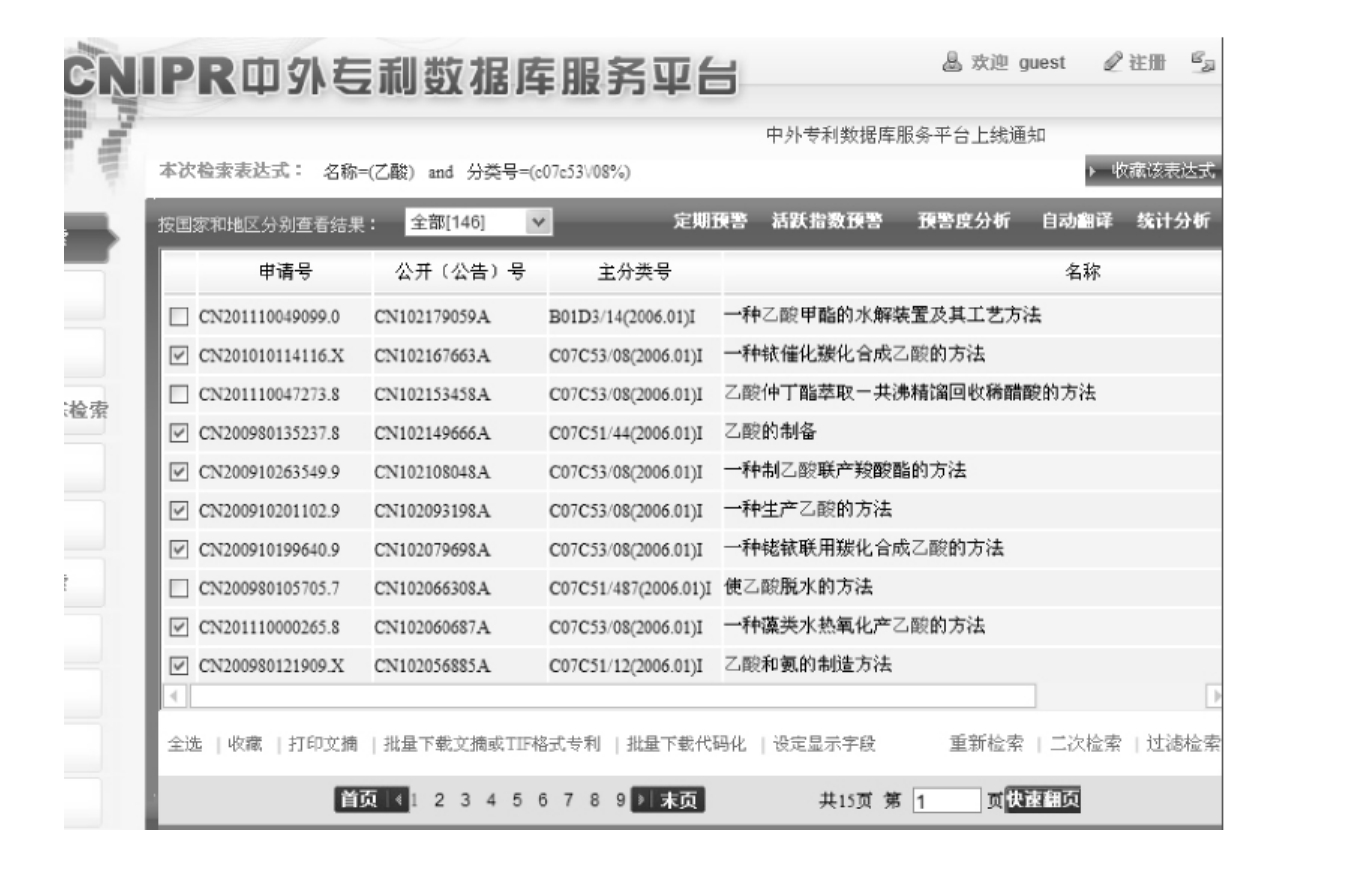The height and width of the screenshot is (869, 1347).
Task: Select 批量下载文摘或TIF格式专利
Action: pos(493,744)
